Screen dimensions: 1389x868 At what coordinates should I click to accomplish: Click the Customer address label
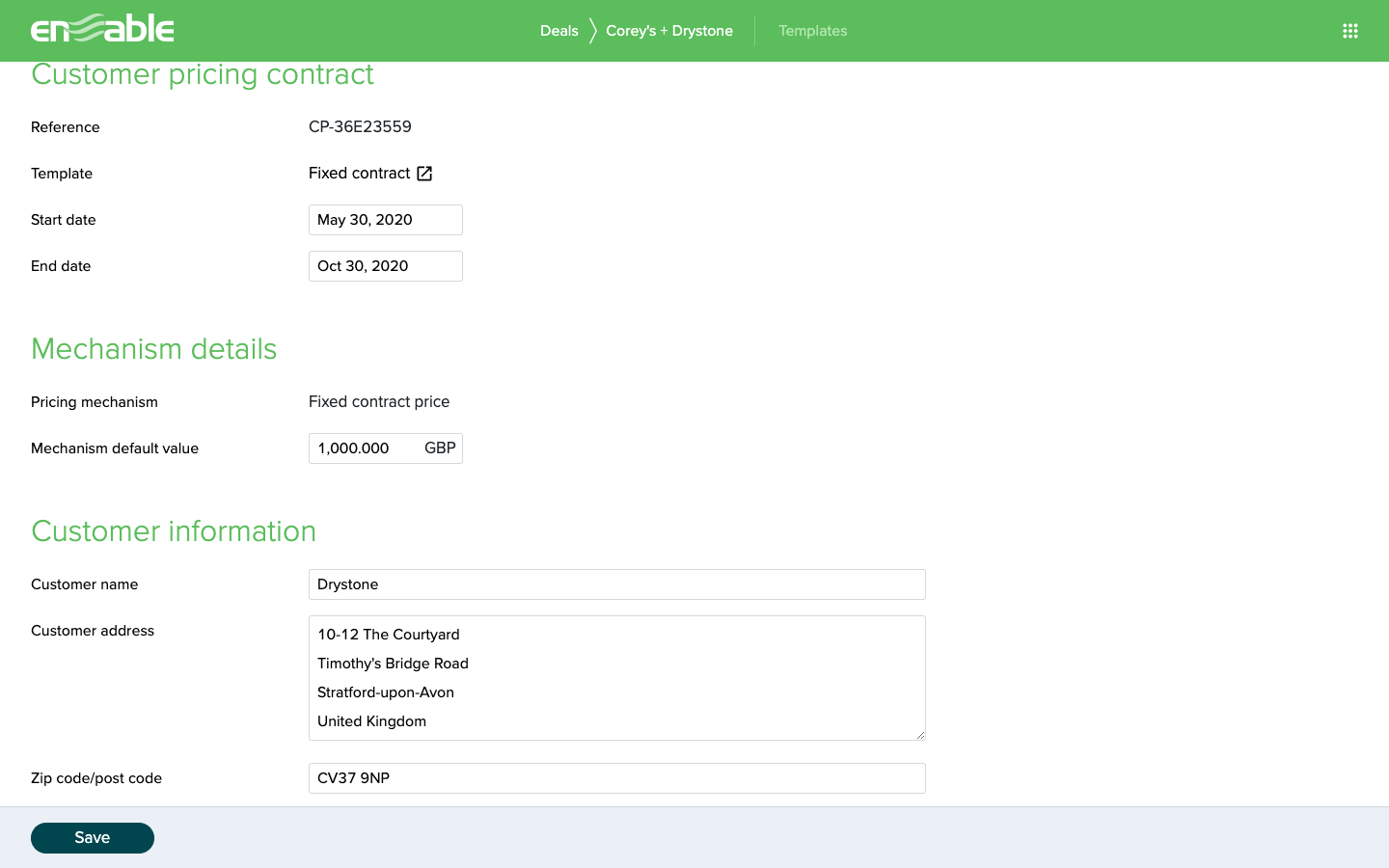[93, 631]
